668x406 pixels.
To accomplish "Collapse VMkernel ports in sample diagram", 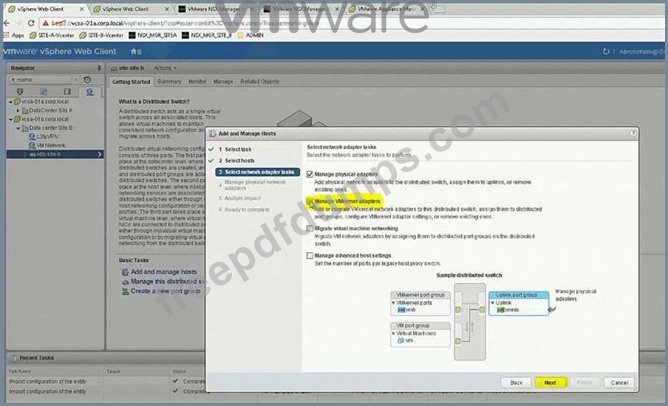I will (393, 303).
